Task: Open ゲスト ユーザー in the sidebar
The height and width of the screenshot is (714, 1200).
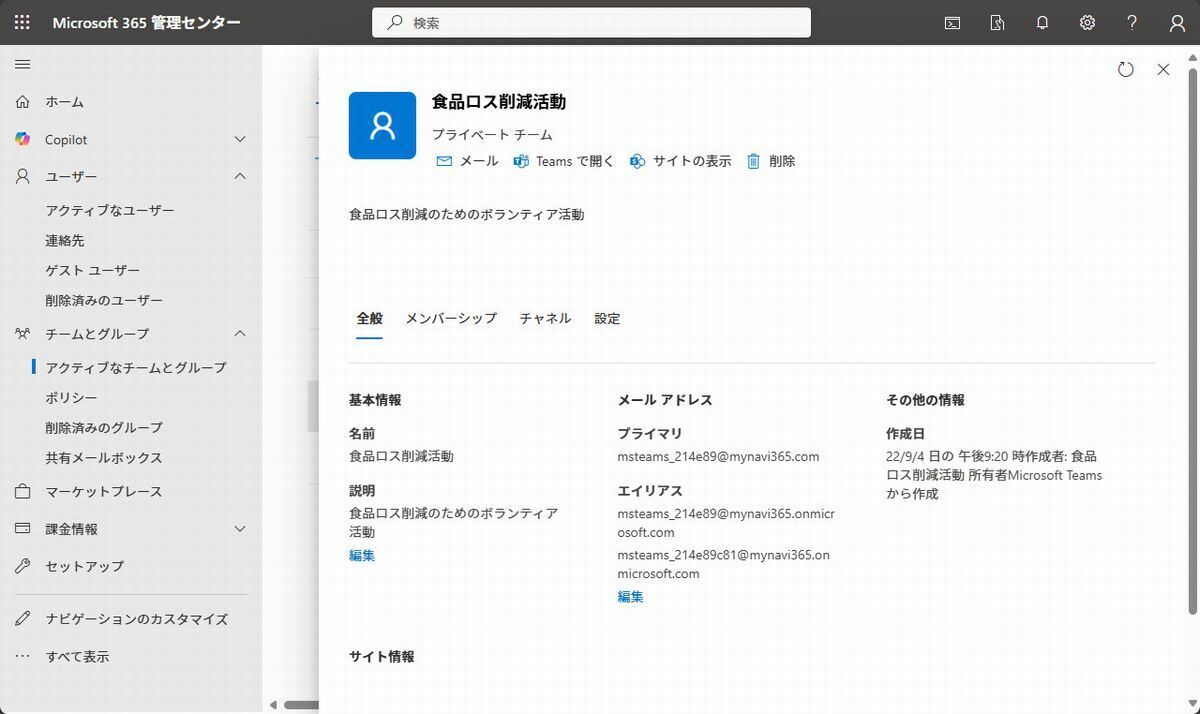Action: coord(93,270)
